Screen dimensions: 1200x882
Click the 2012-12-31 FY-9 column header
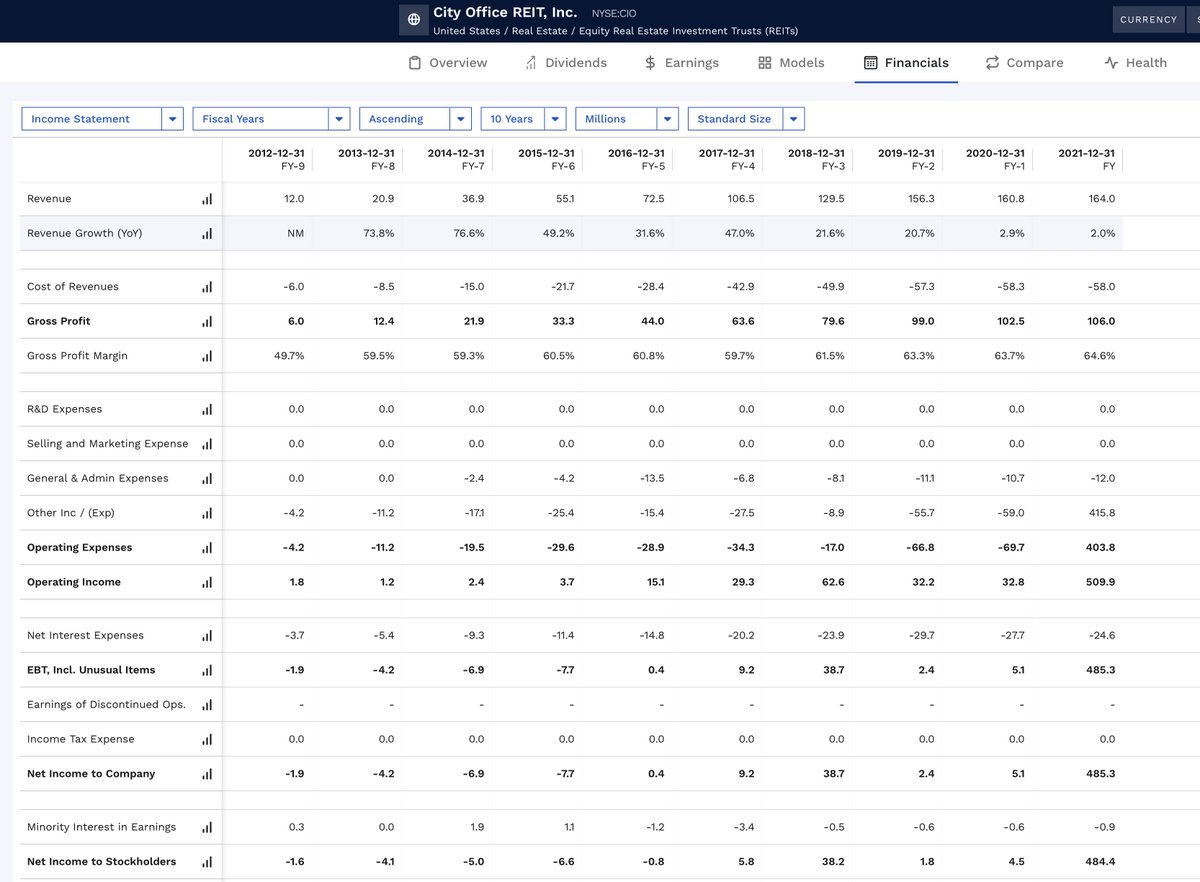pyautogui.click(x=276, y=159)
